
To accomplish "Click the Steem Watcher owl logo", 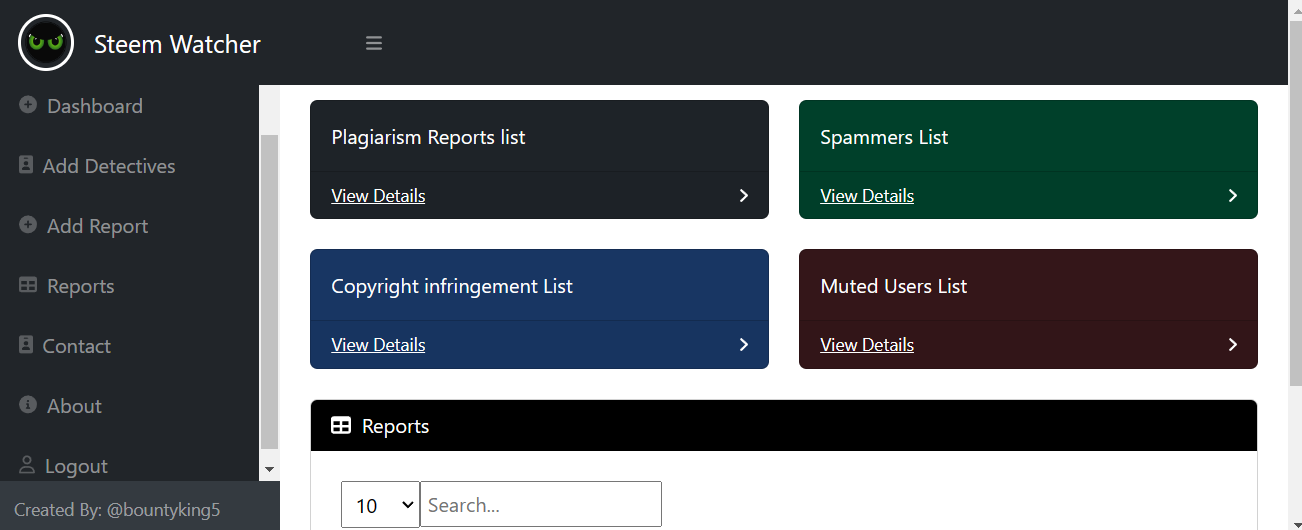I will click(x=46, y=42).
